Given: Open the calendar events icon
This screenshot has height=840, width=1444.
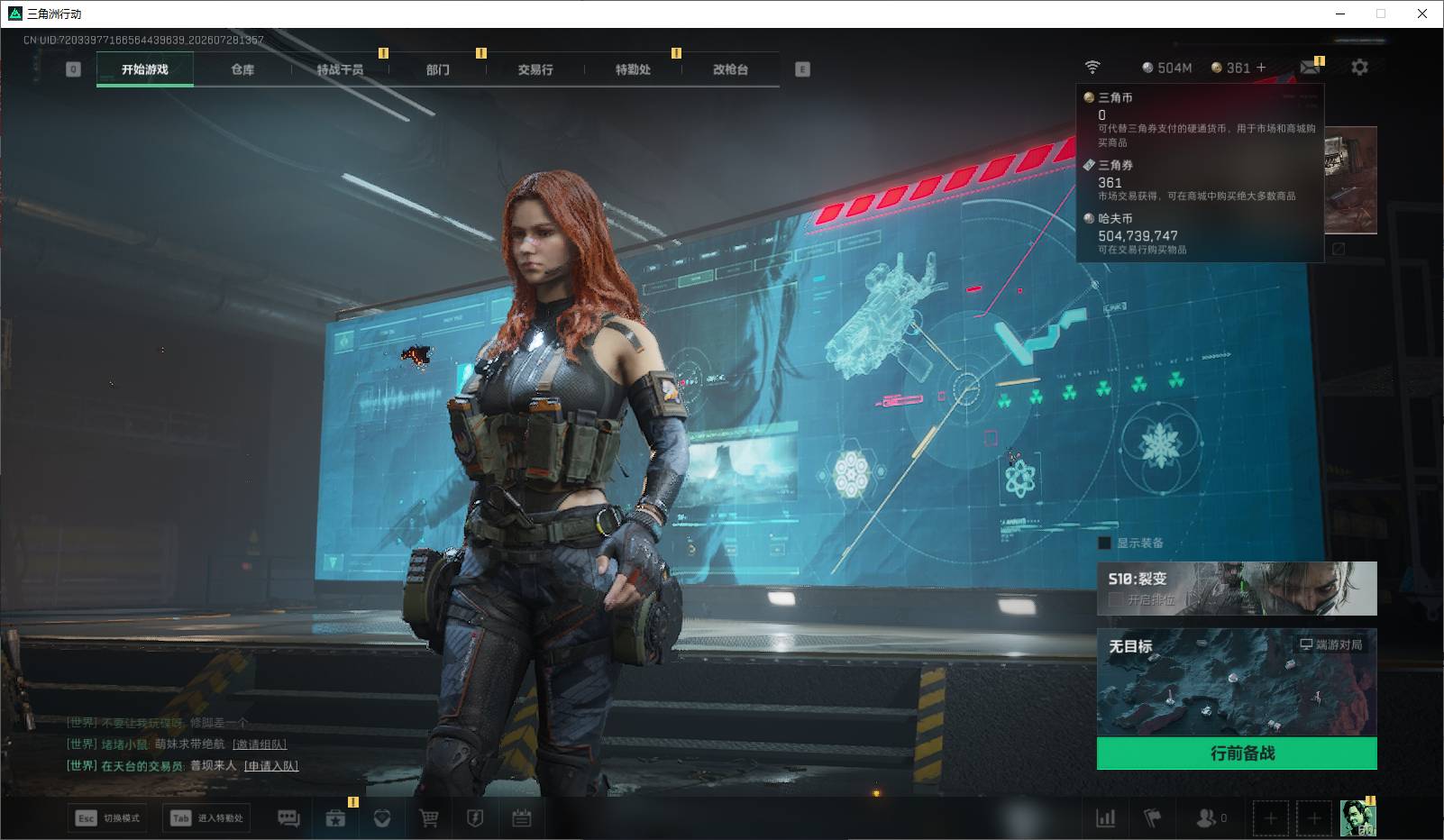Looking at the screenshot, I should pos(522,818).
